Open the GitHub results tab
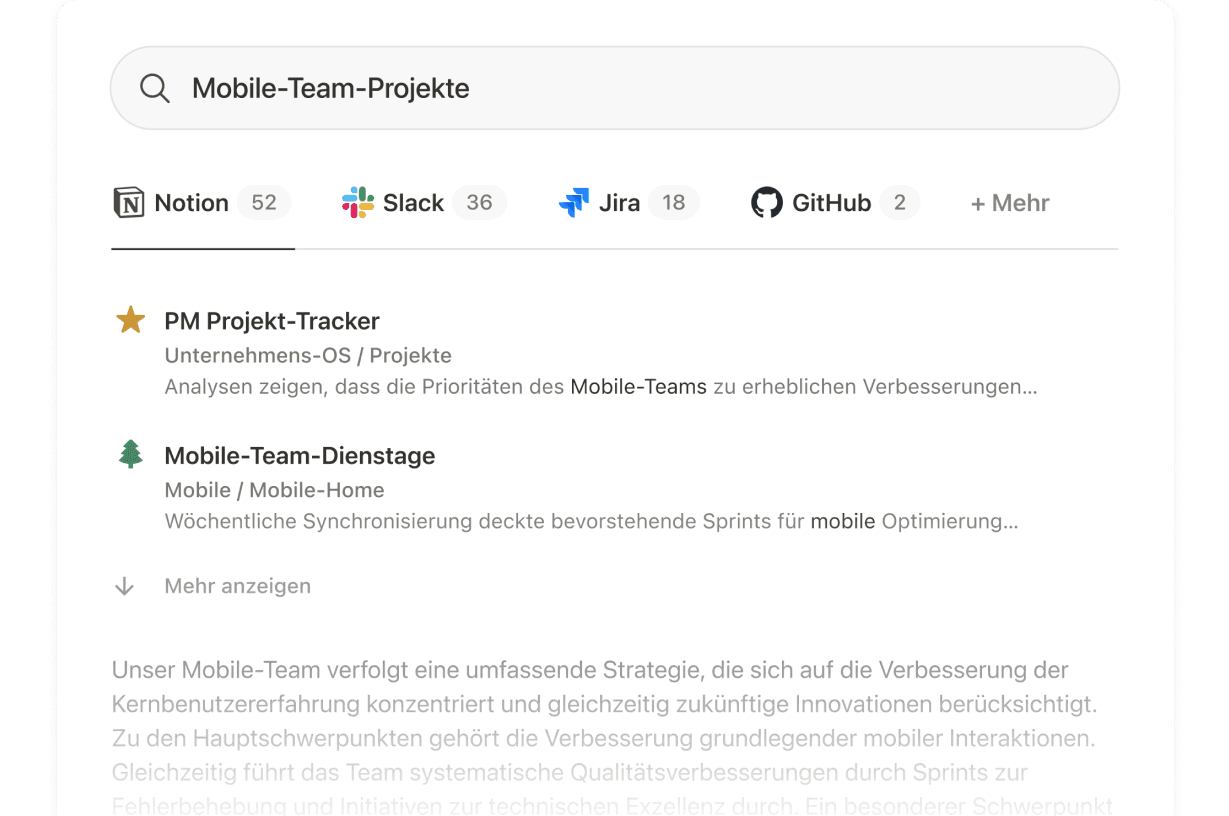This screenshot has width=1229, height=816. [831, 203]
